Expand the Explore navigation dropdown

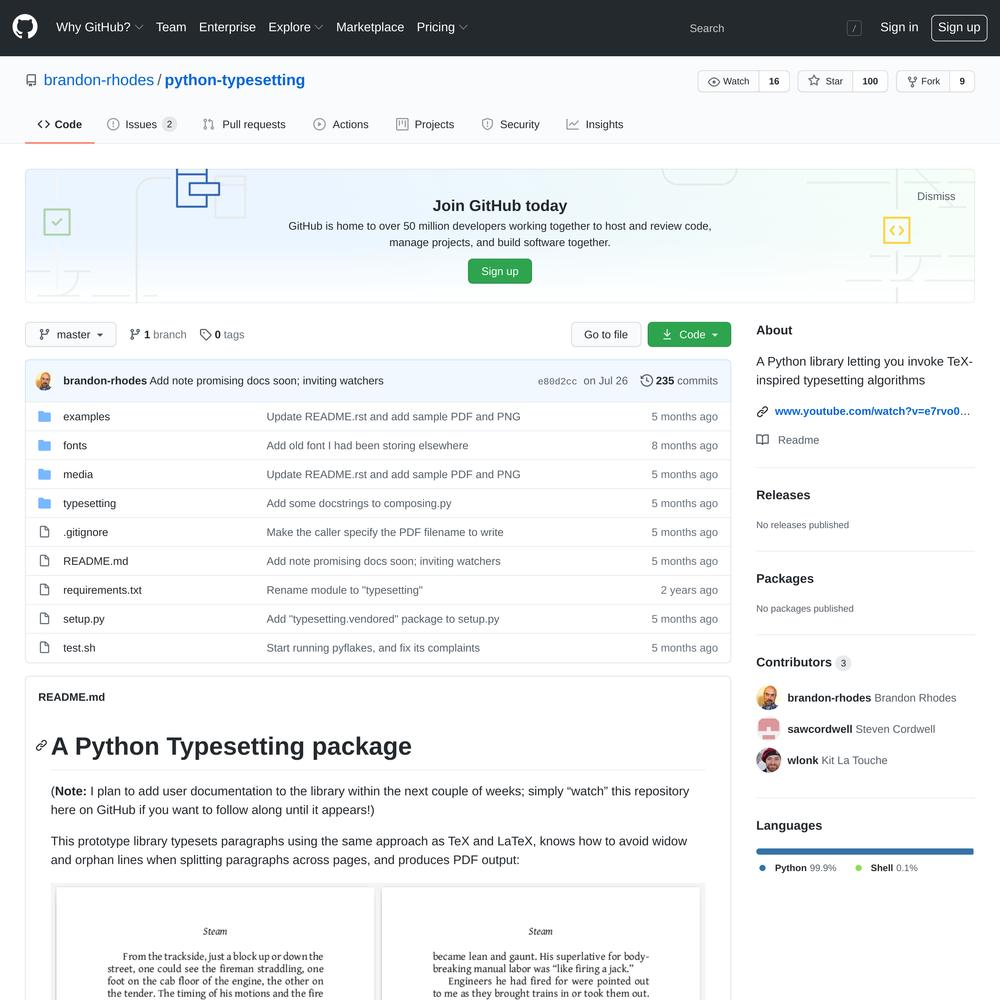(x=295, y=27)
